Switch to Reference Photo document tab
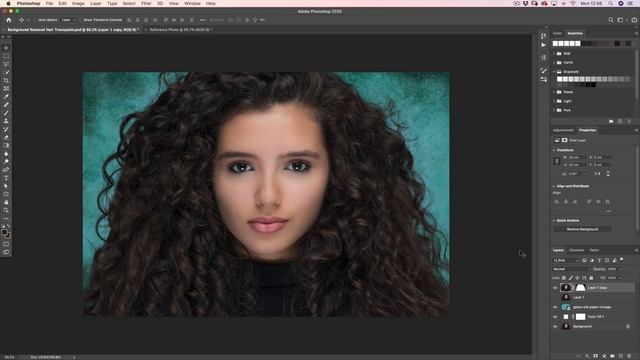This screenshot has height=360, width=640. (180, 30)
